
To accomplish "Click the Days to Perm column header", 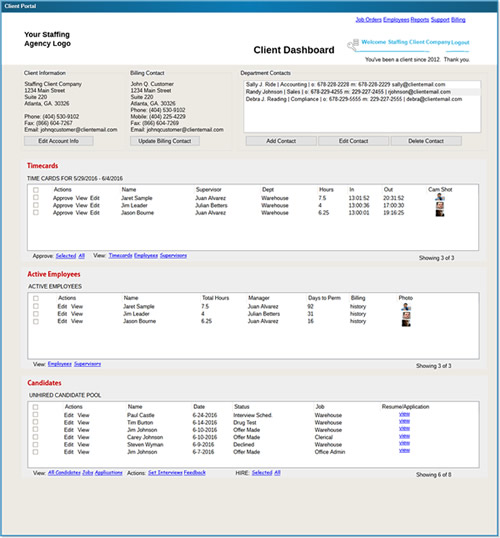I will 324,298.
